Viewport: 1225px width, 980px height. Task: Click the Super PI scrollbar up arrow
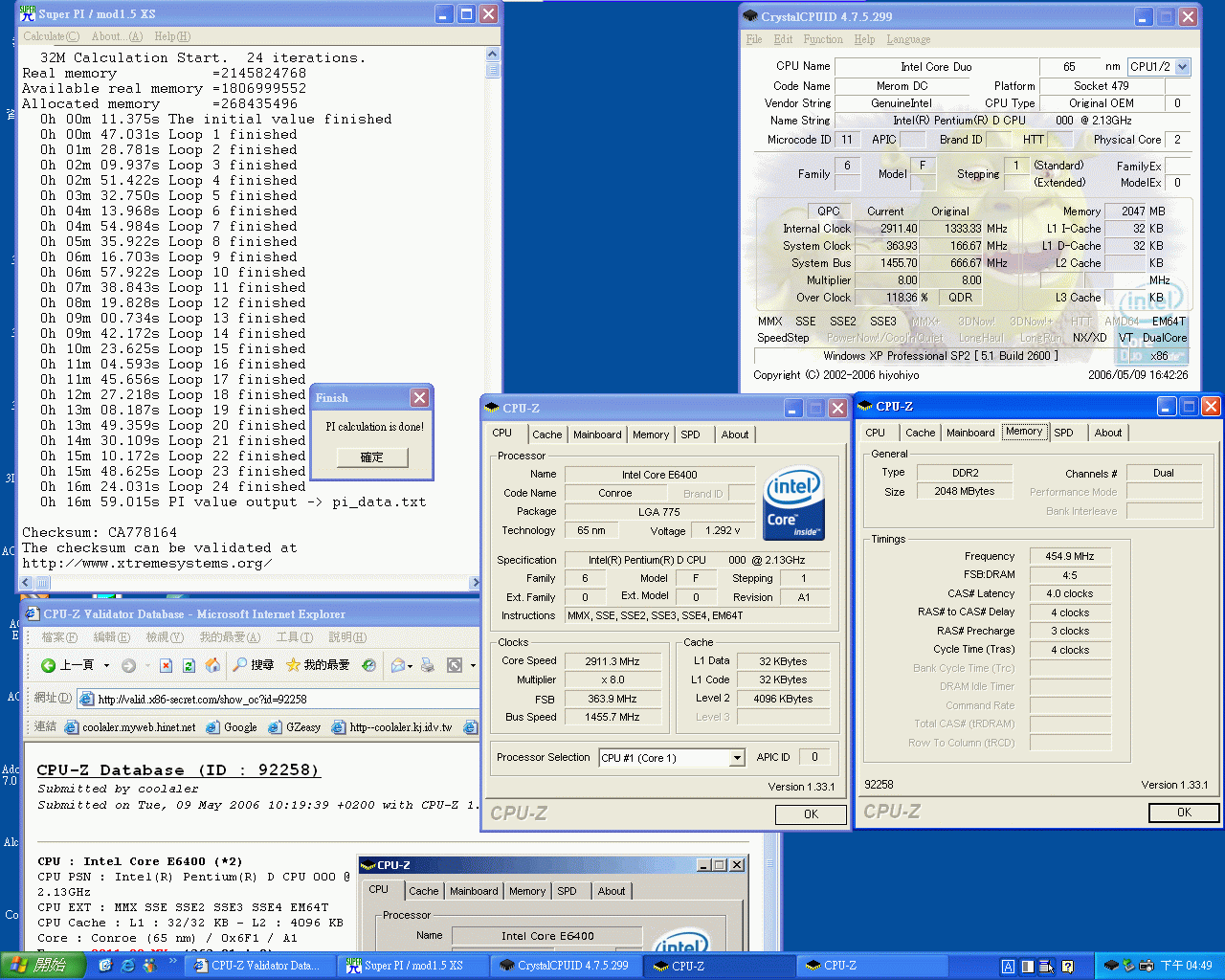point(493,56)
